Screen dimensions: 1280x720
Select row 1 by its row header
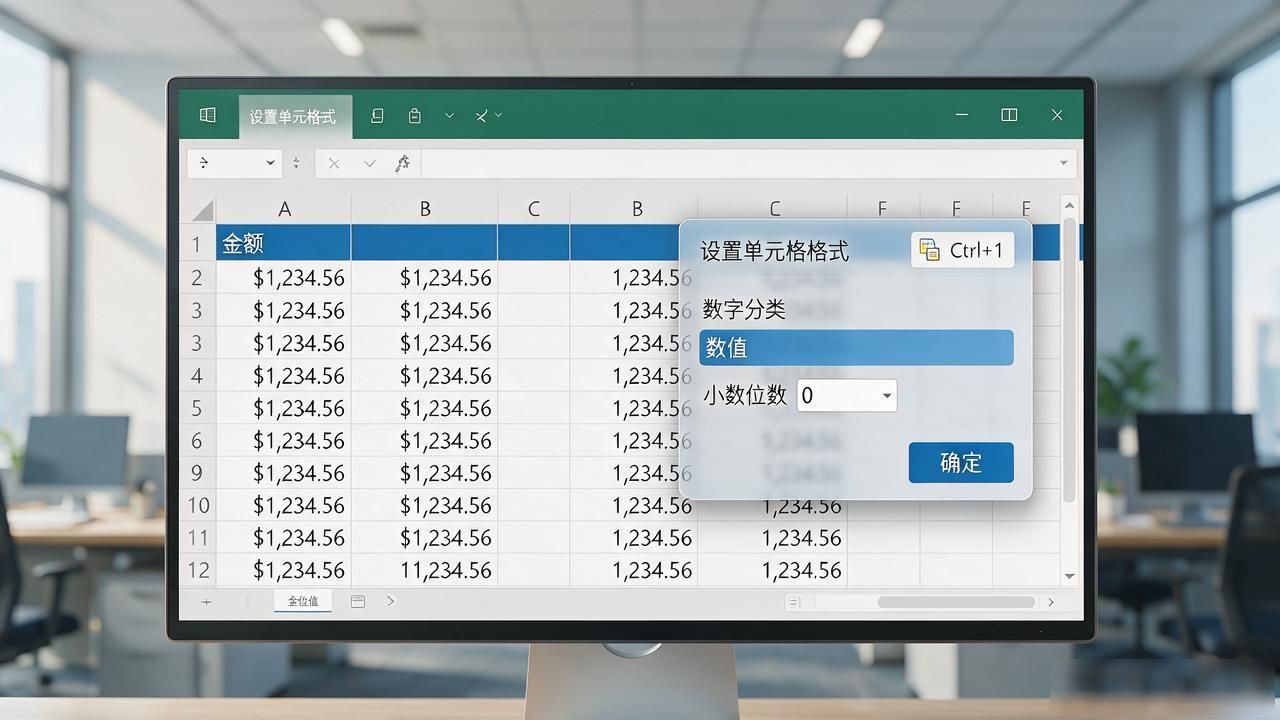(x=198, y=243)
